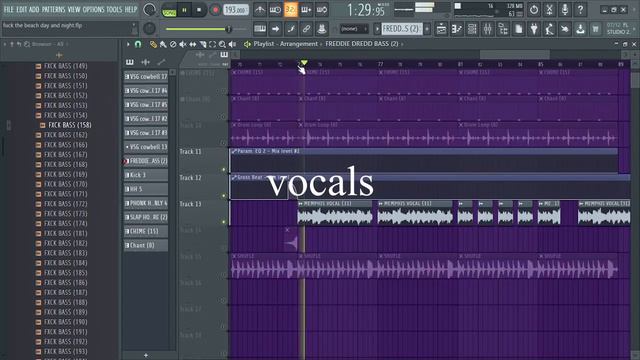Mute Track 13 using its green dot
The width and height of the screenshot is (640, 360).
[223, 222]
